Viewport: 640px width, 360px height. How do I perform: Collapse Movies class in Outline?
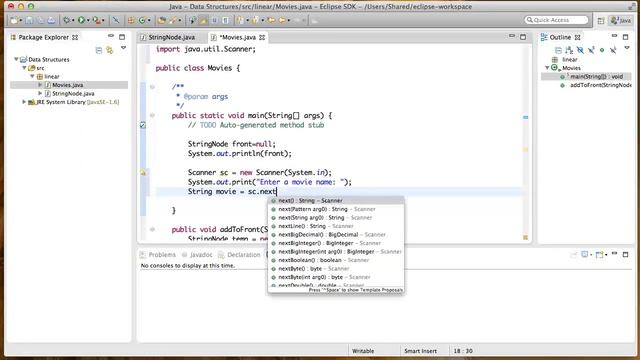[x=547, y=68]
